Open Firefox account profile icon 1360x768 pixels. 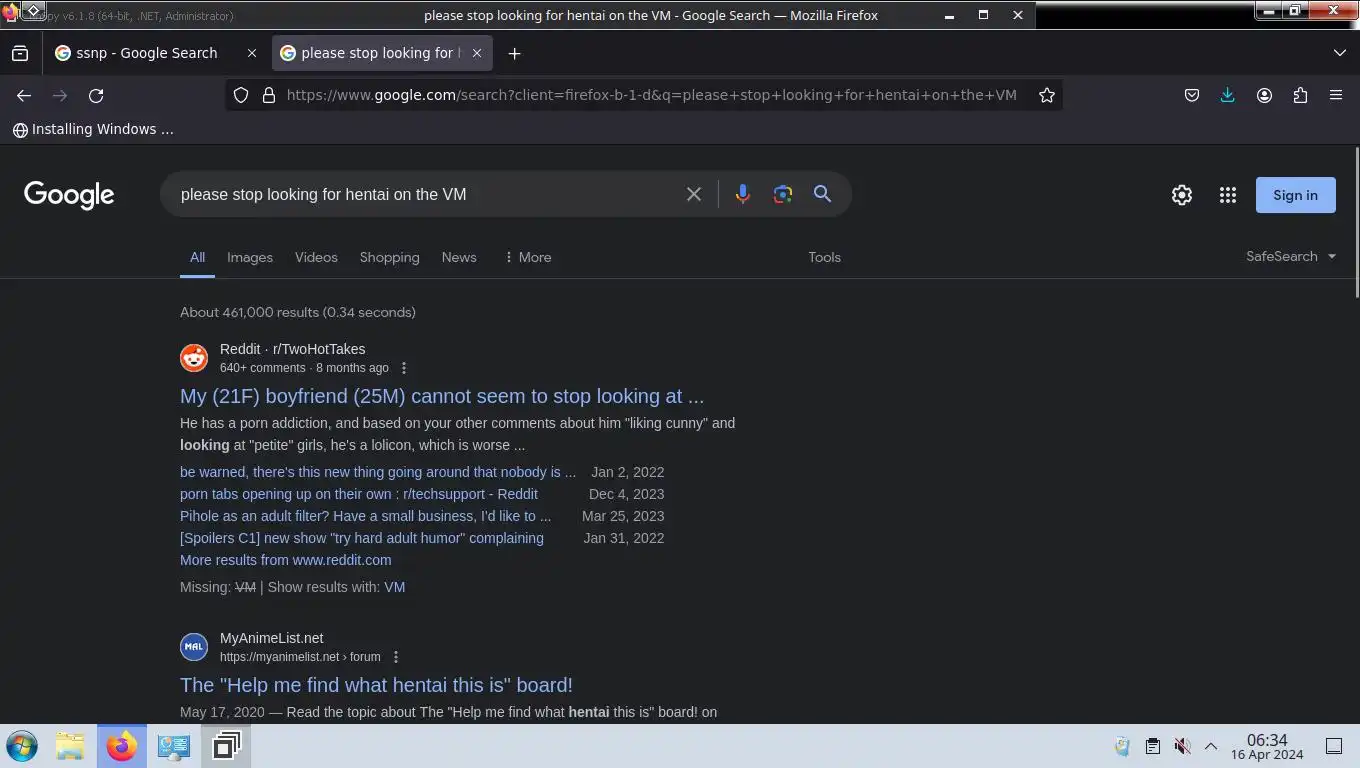[x=1264, y=95]
